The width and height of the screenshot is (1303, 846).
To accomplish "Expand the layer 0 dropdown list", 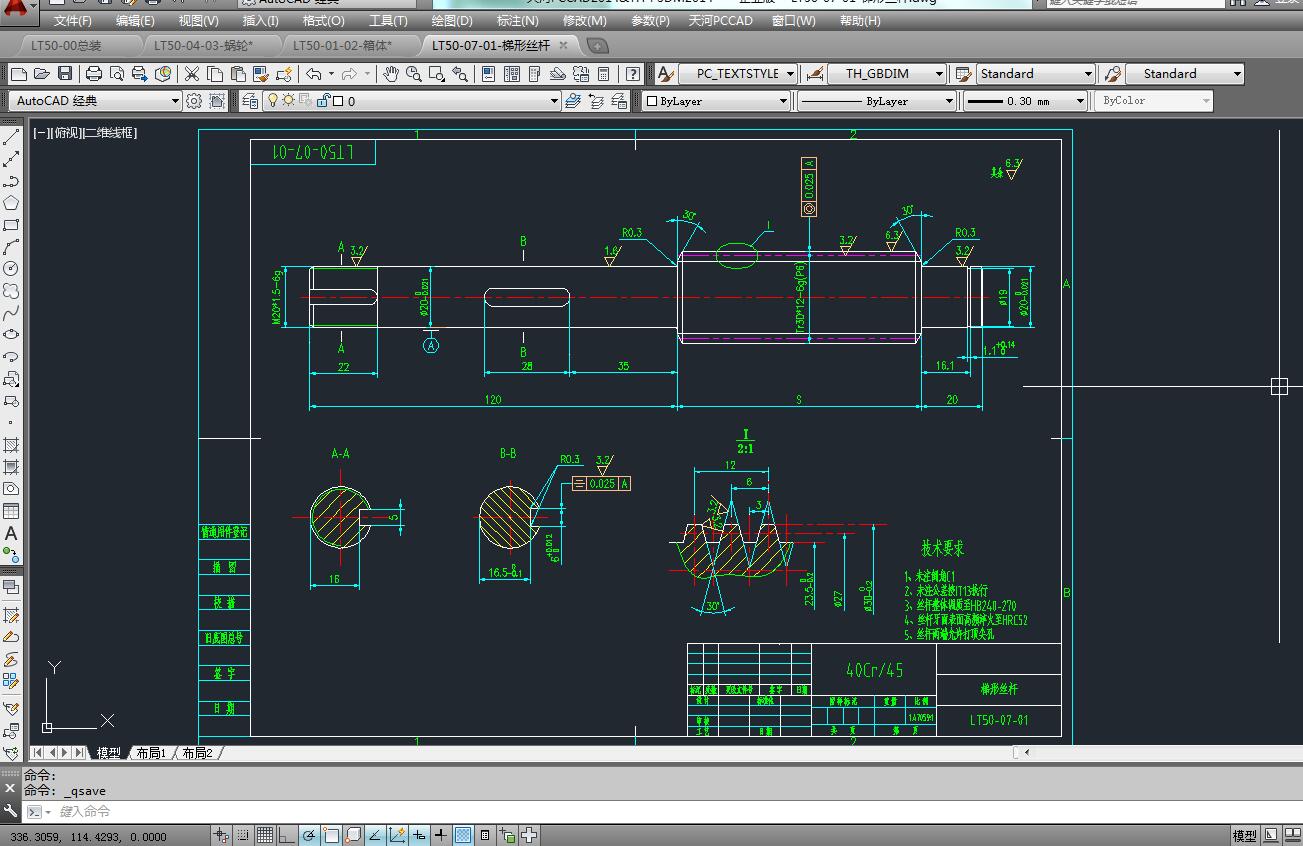I will (x=411, y=101).
